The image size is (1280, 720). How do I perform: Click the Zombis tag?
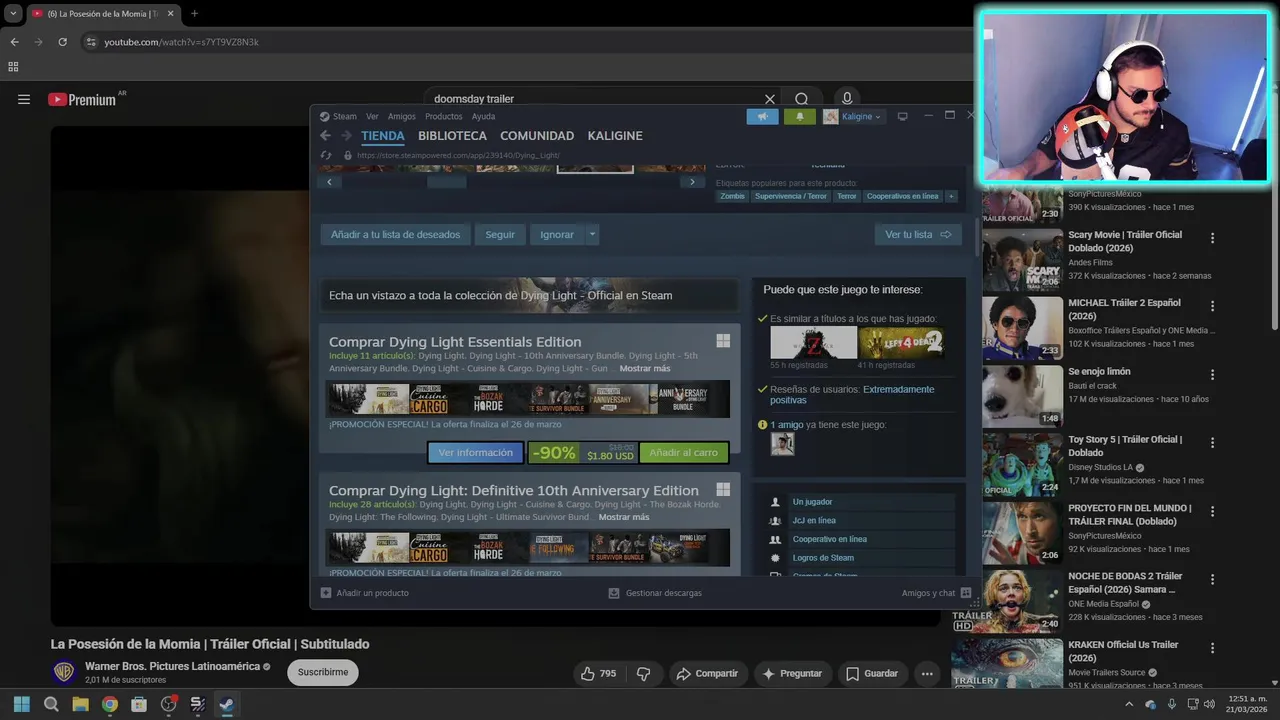732,196
